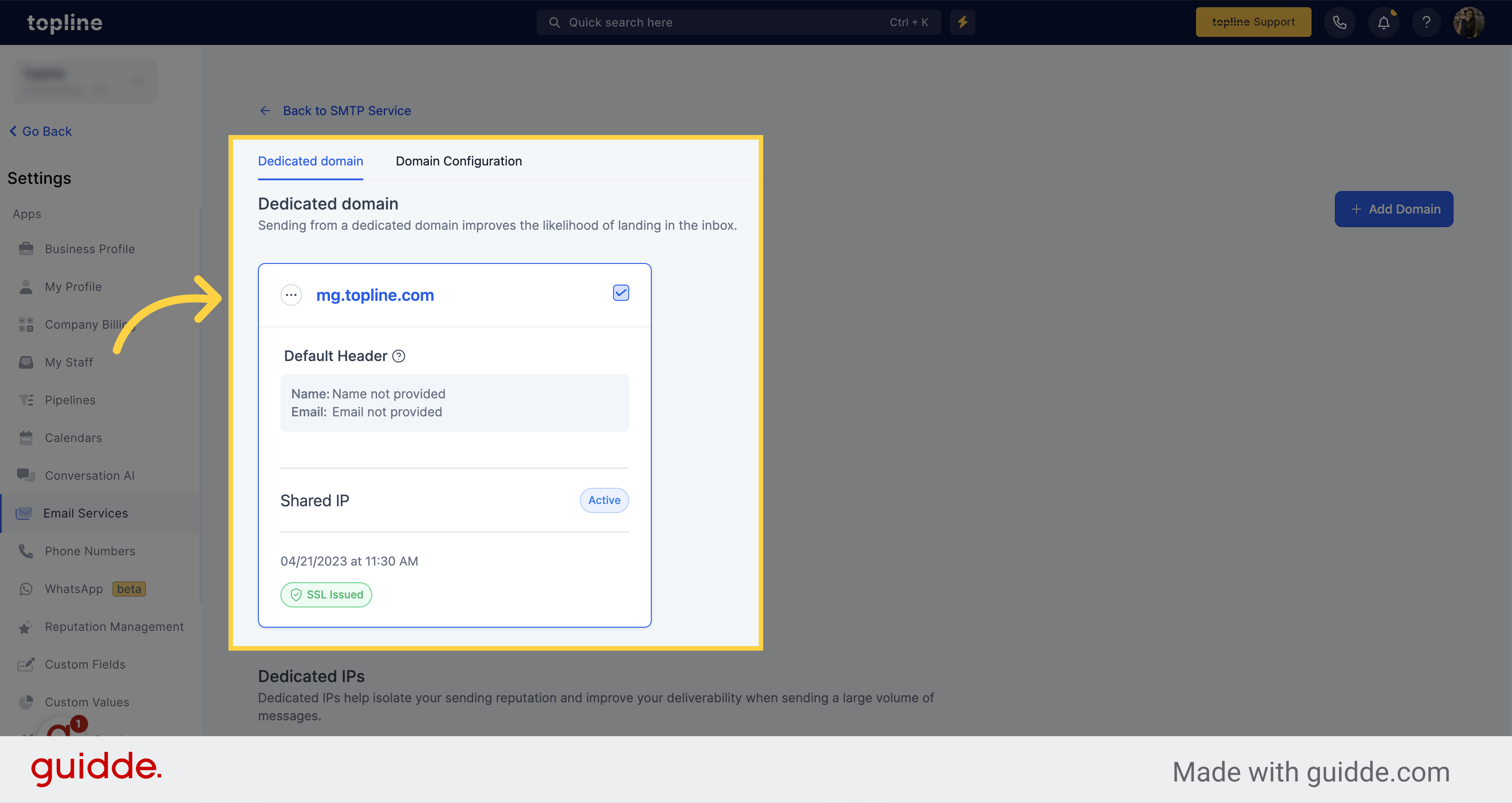This screenshot has height=803, width=1512.
Task: Open the notifications bell
Action: (x=1383, y=22)
